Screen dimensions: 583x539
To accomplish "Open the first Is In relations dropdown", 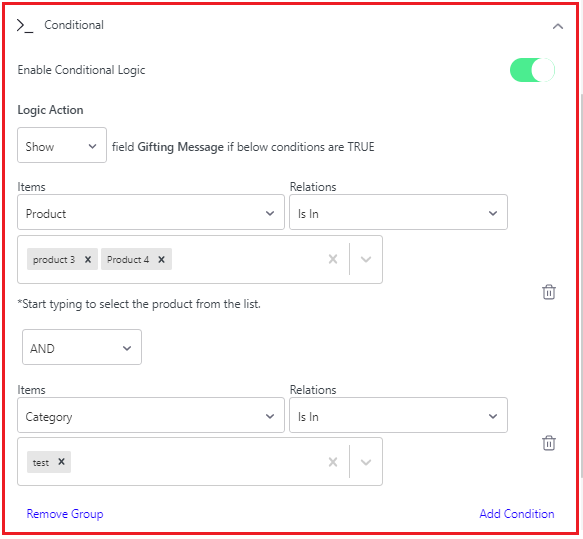I will click(398, 212).
